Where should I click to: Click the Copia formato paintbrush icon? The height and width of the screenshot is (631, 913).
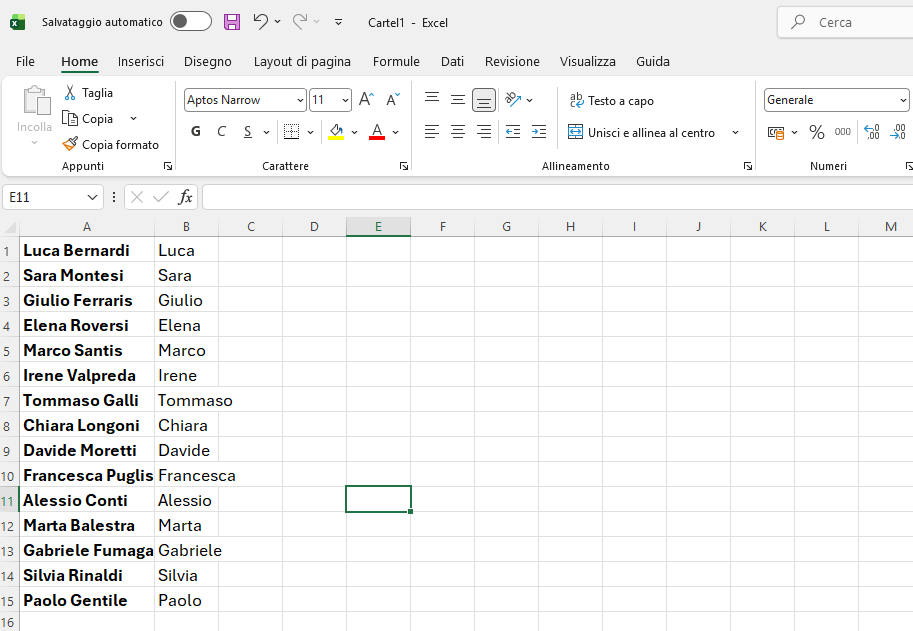70,145
